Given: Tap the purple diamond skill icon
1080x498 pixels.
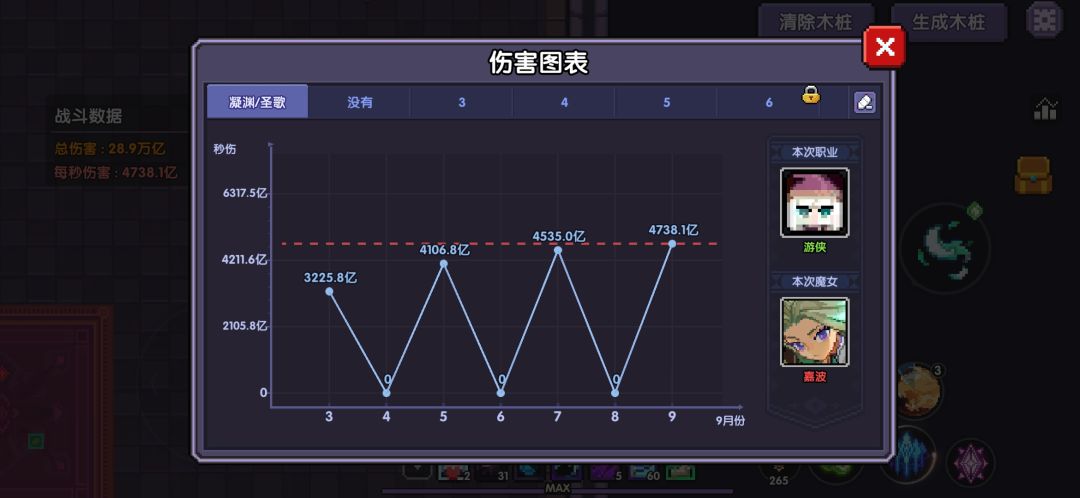Looking at the screenshot, I should (970, 463).
